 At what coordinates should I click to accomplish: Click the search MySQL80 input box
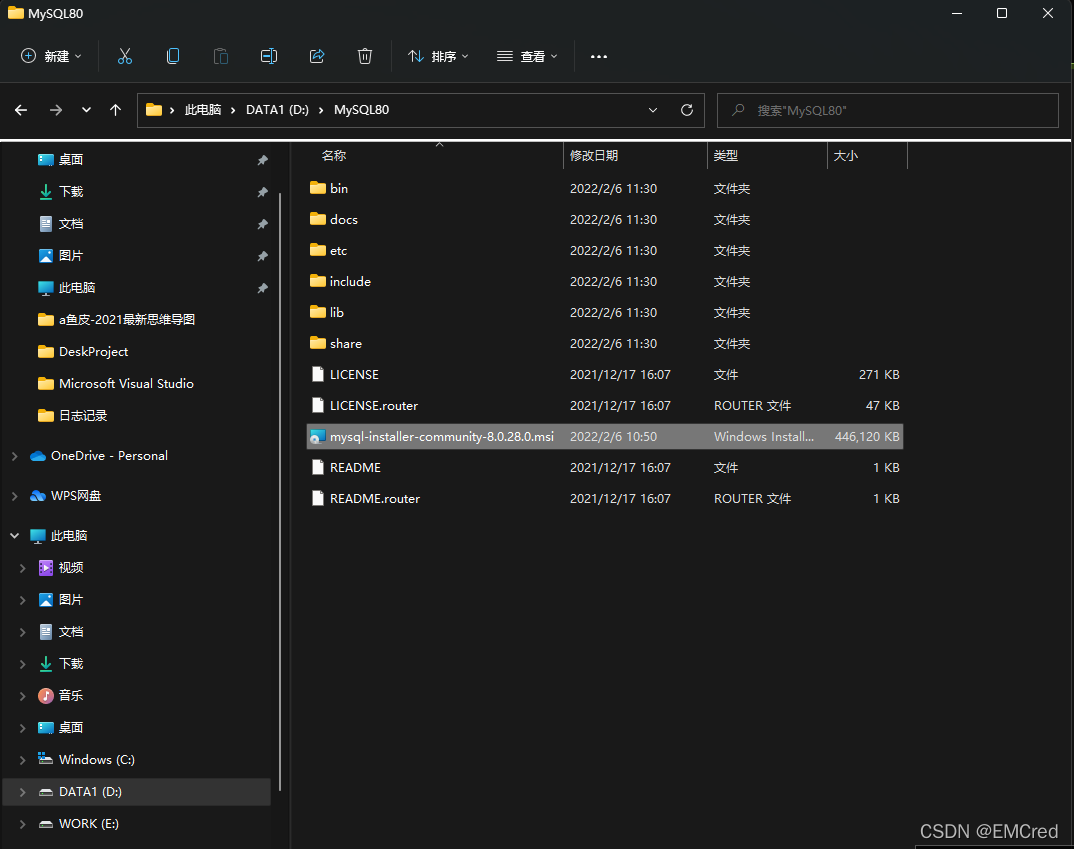click(888, 110)
